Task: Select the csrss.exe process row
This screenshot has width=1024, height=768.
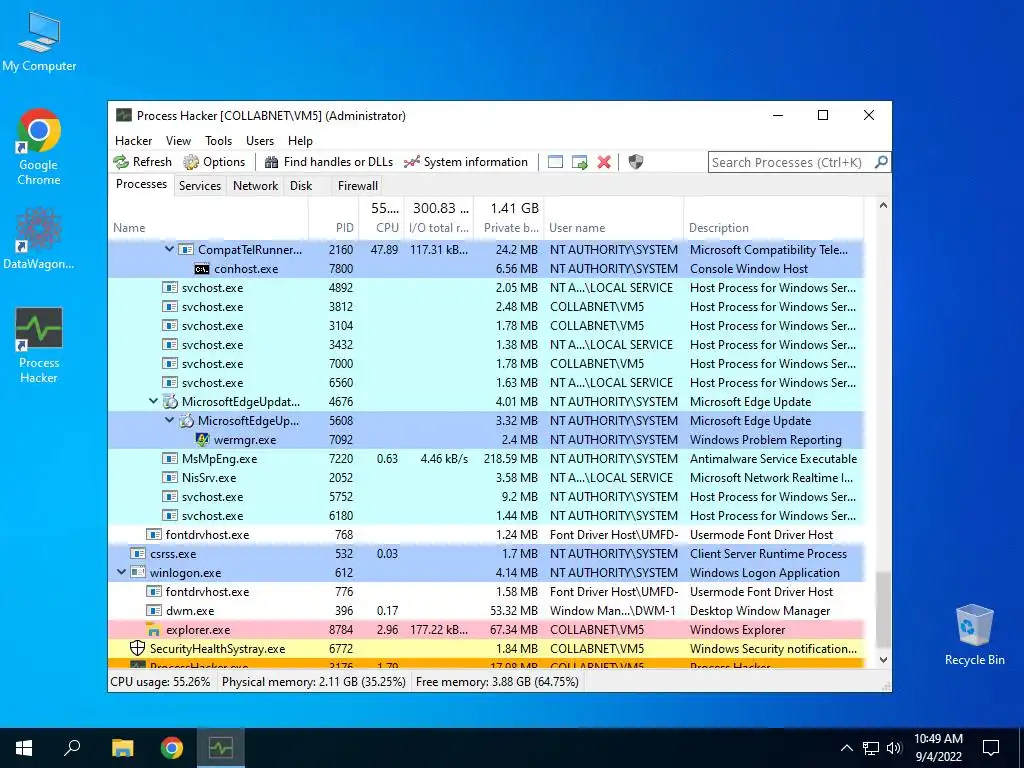Action: click(x=487, y=554)
